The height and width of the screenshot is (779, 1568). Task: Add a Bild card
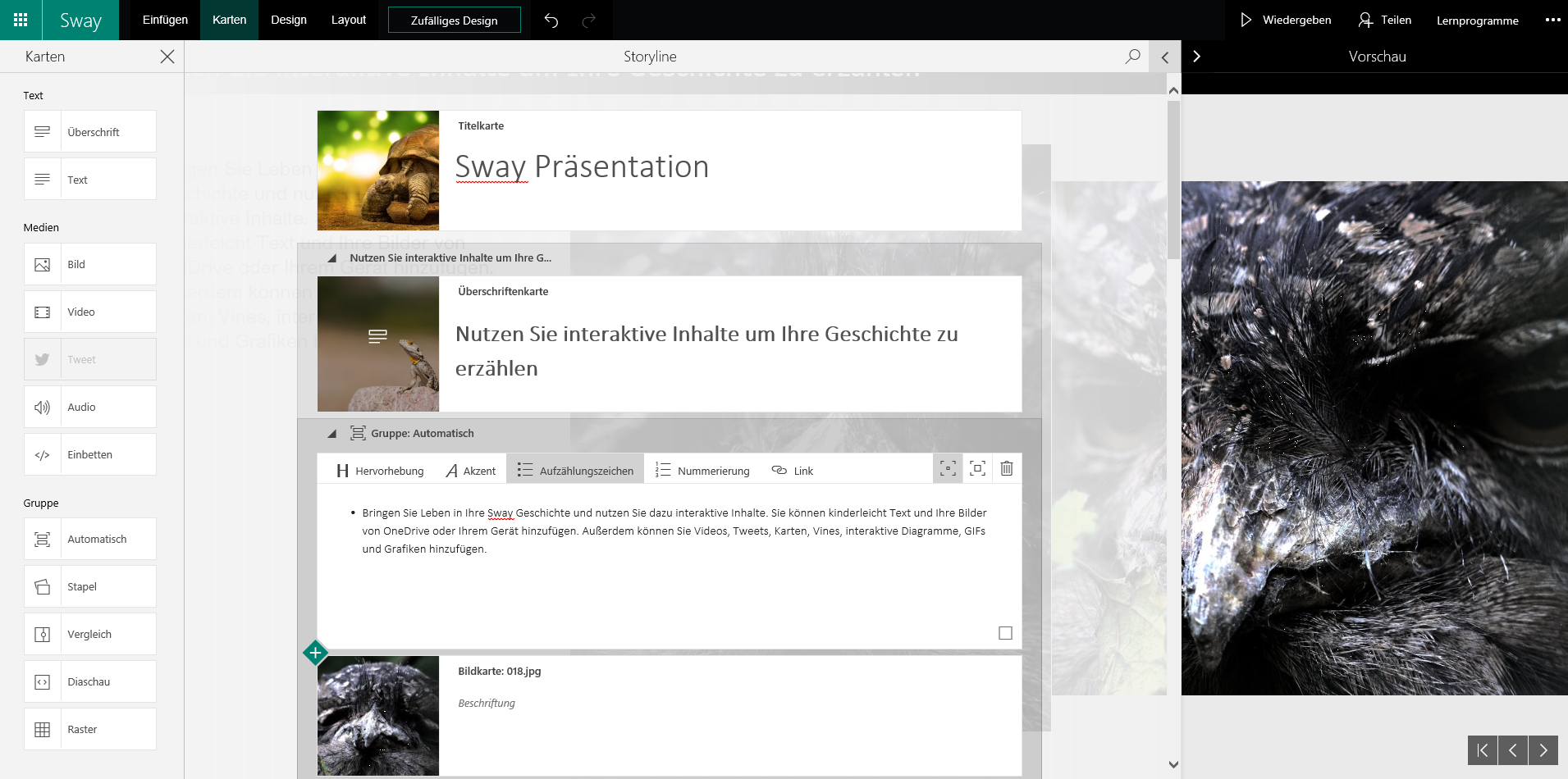(x=90, y=264)
